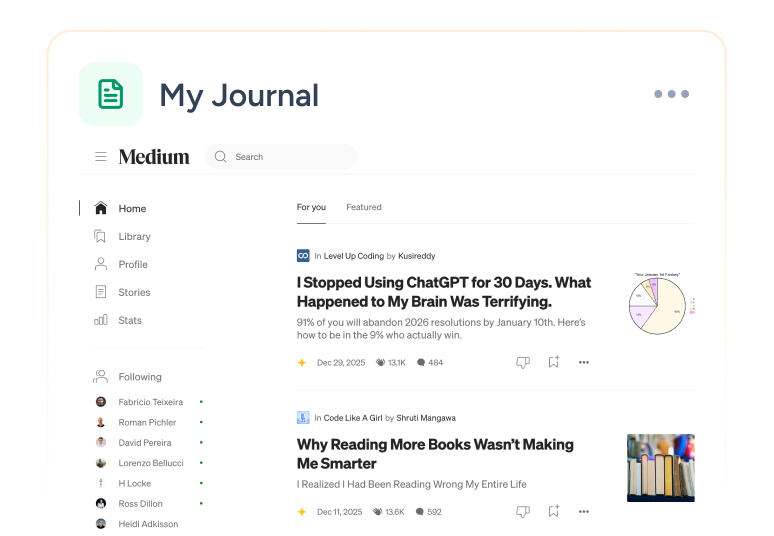Click the Code Like A Girl publication icon
Viewport: 774px width, 536px height.
click(x=303, y=418)
